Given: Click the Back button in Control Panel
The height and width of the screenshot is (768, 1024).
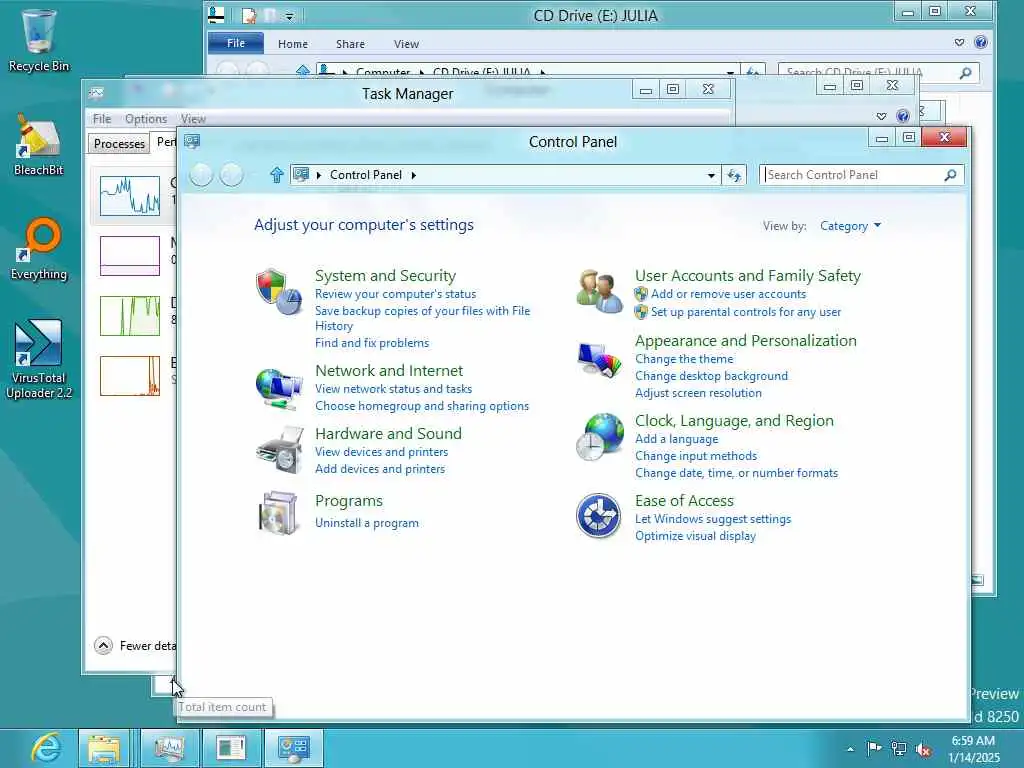Looking at the screenshot, I should [201, 174].
